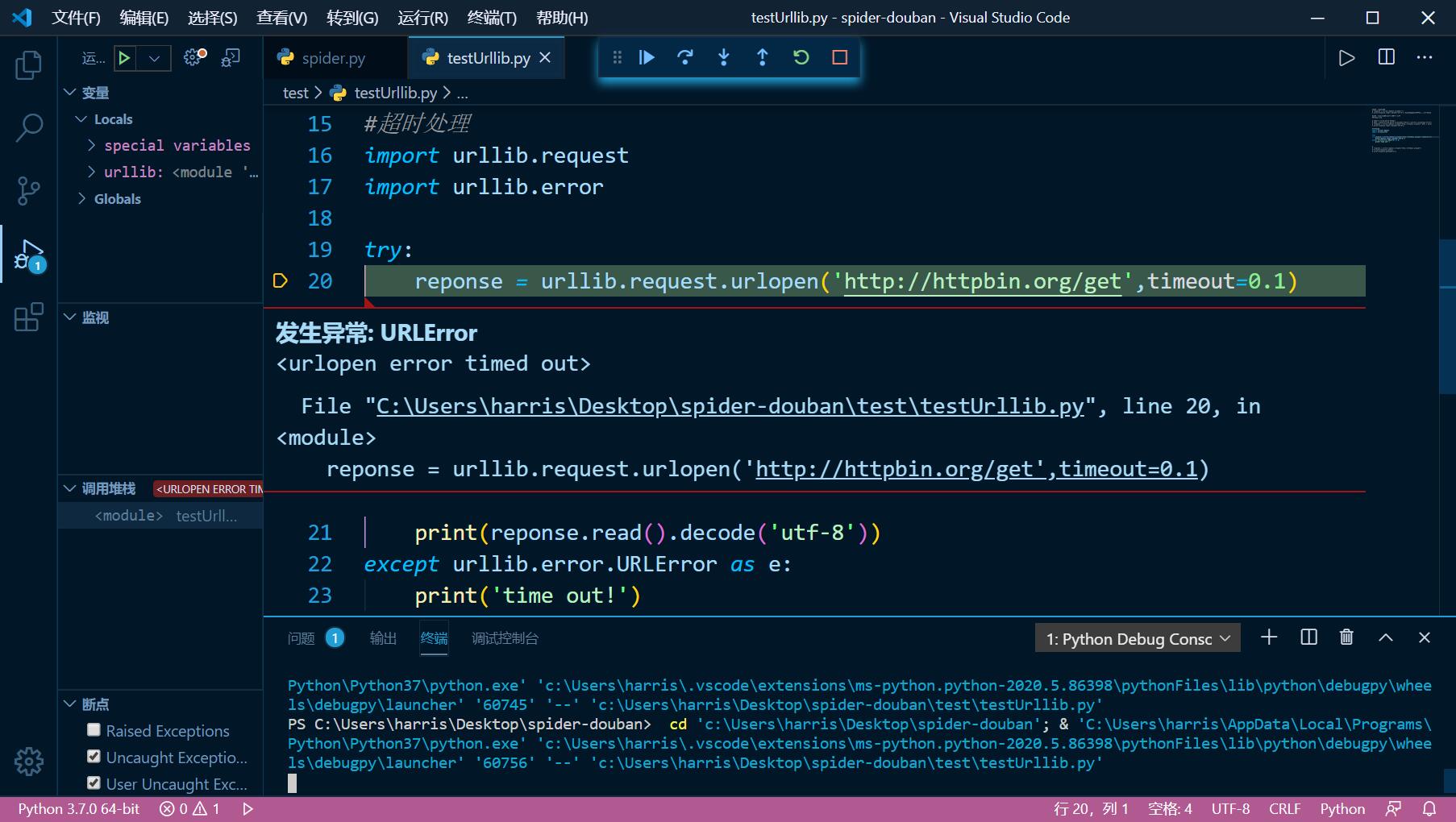Maximize the panel with up chevron
1456x822 pixels.
click(1386, 637)
